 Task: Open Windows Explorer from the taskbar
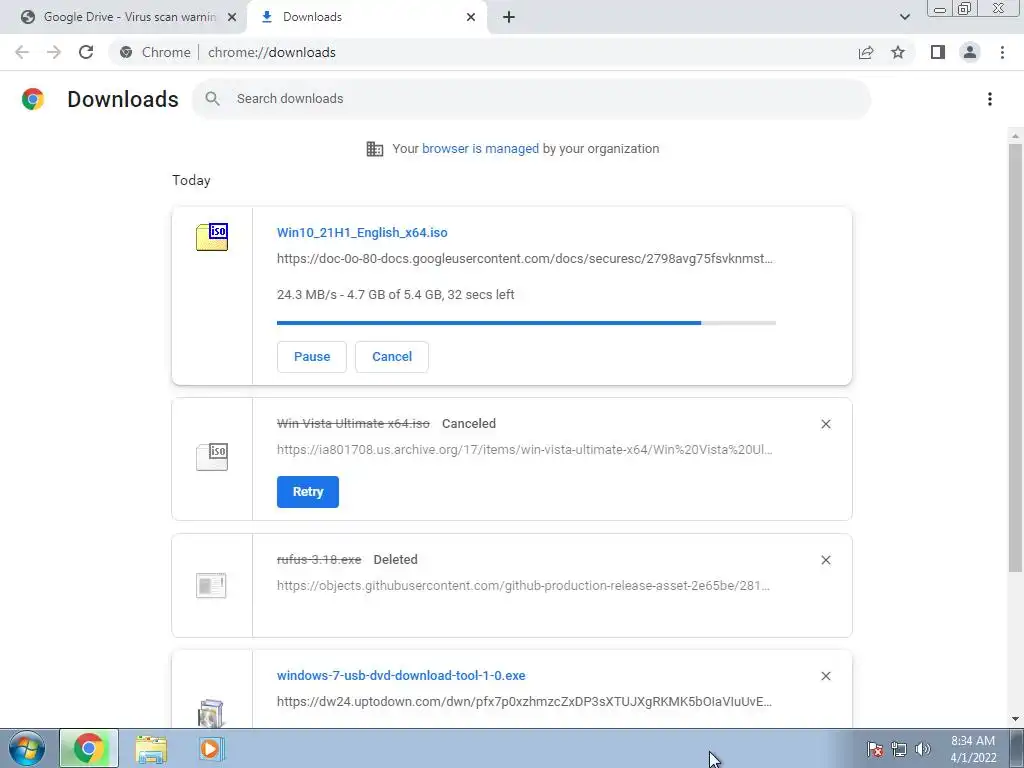click(x=151, y=748)
